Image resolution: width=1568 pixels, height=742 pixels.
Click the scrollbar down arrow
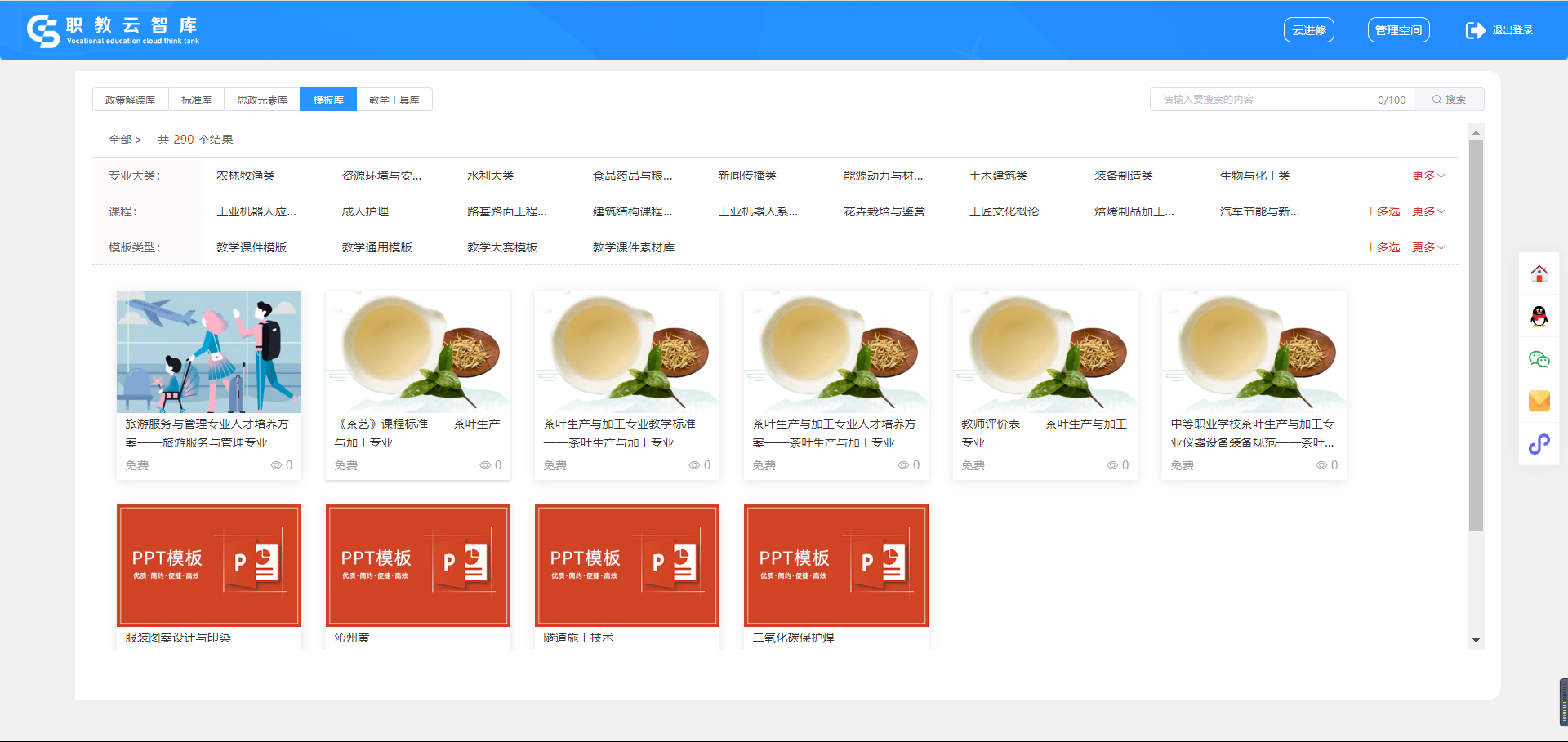point(1476,641)
